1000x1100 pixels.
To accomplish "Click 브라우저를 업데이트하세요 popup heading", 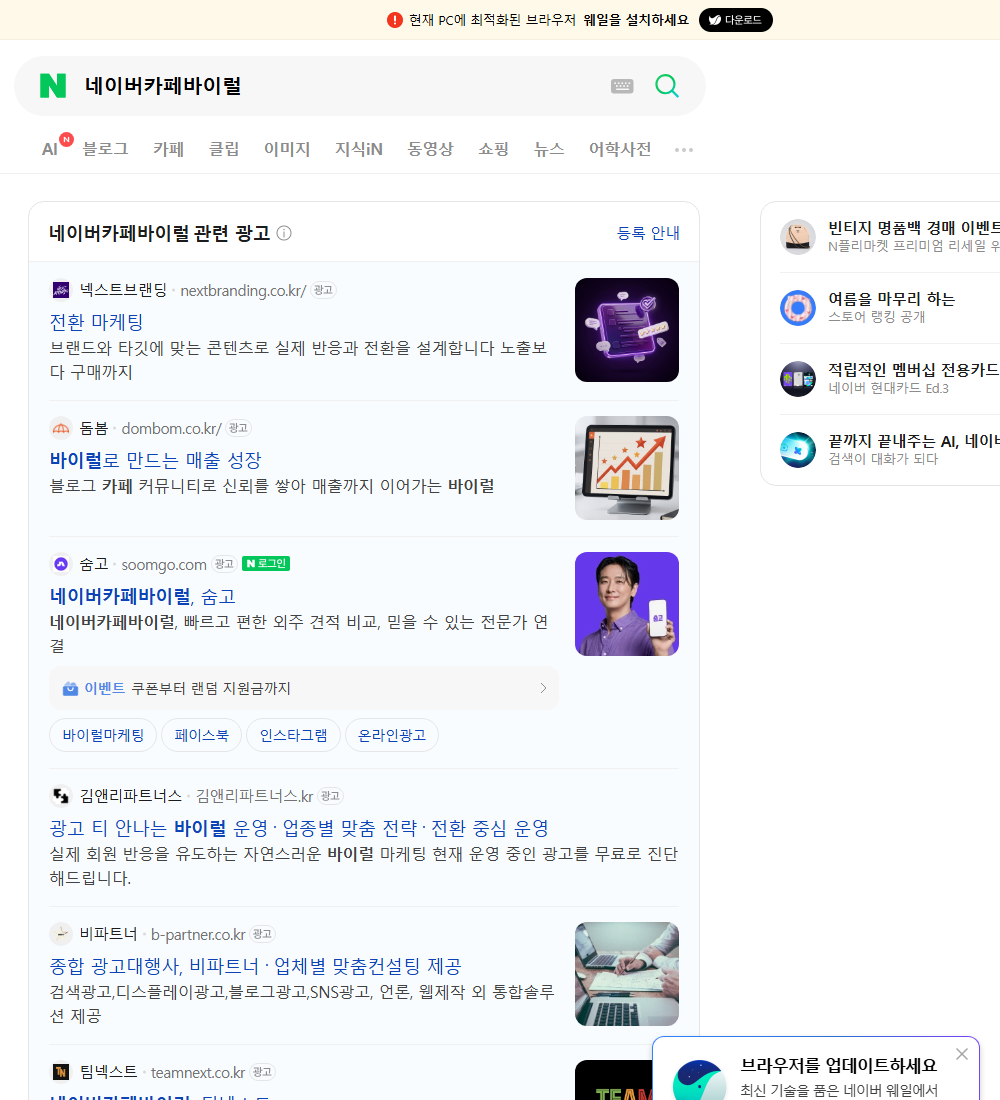I will pyautogui.click(x=839, y=1065).
